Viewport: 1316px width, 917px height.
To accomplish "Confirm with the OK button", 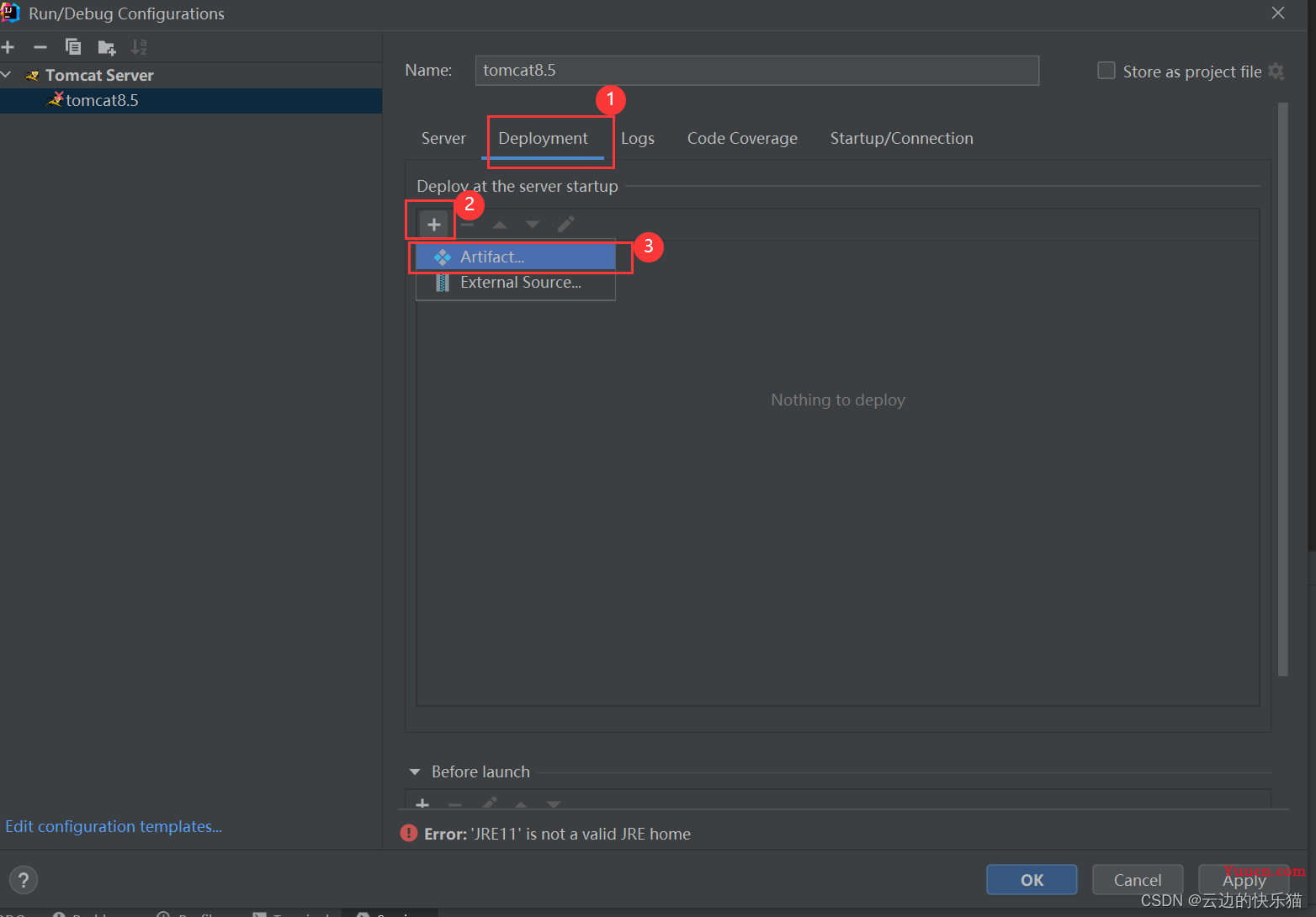I will pyautogui.click(x=1032, y=880).
